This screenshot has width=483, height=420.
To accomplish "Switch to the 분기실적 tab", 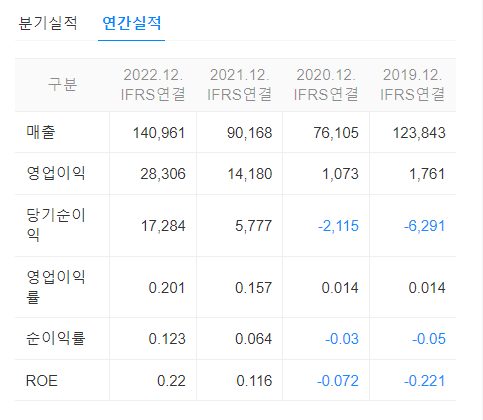I will [48, 23].
